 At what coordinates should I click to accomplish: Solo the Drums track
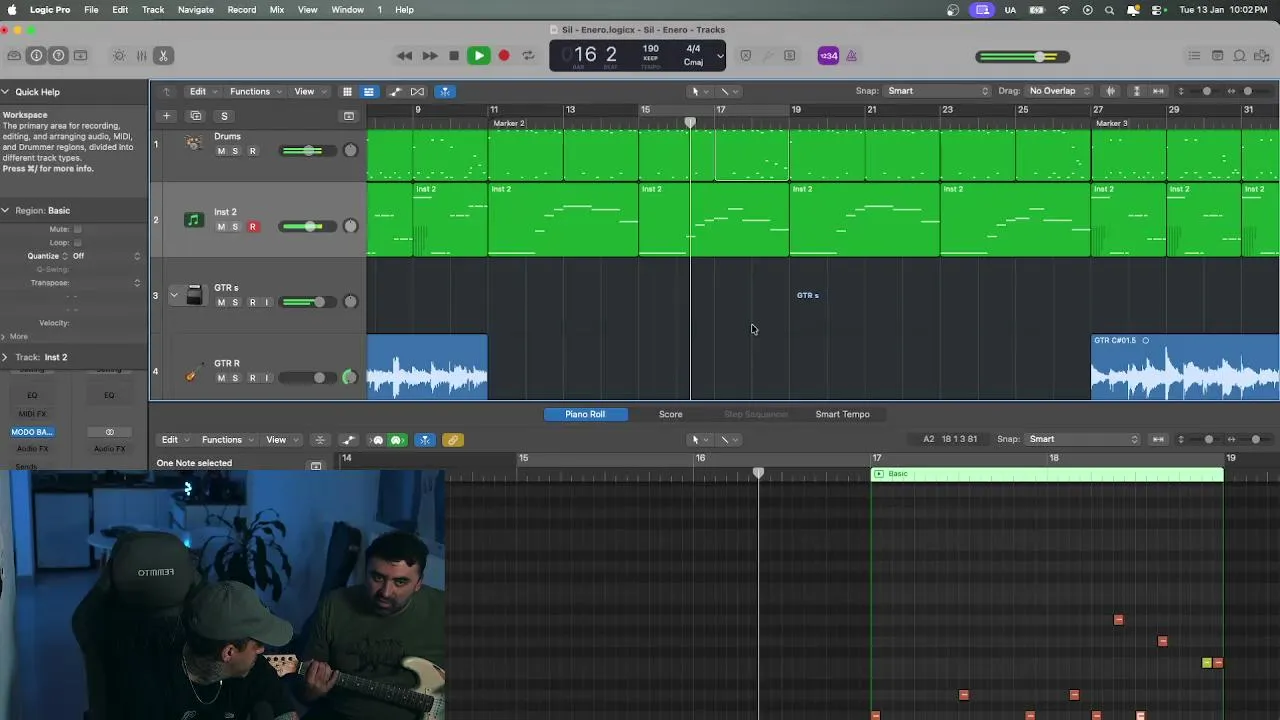[235, 151]
